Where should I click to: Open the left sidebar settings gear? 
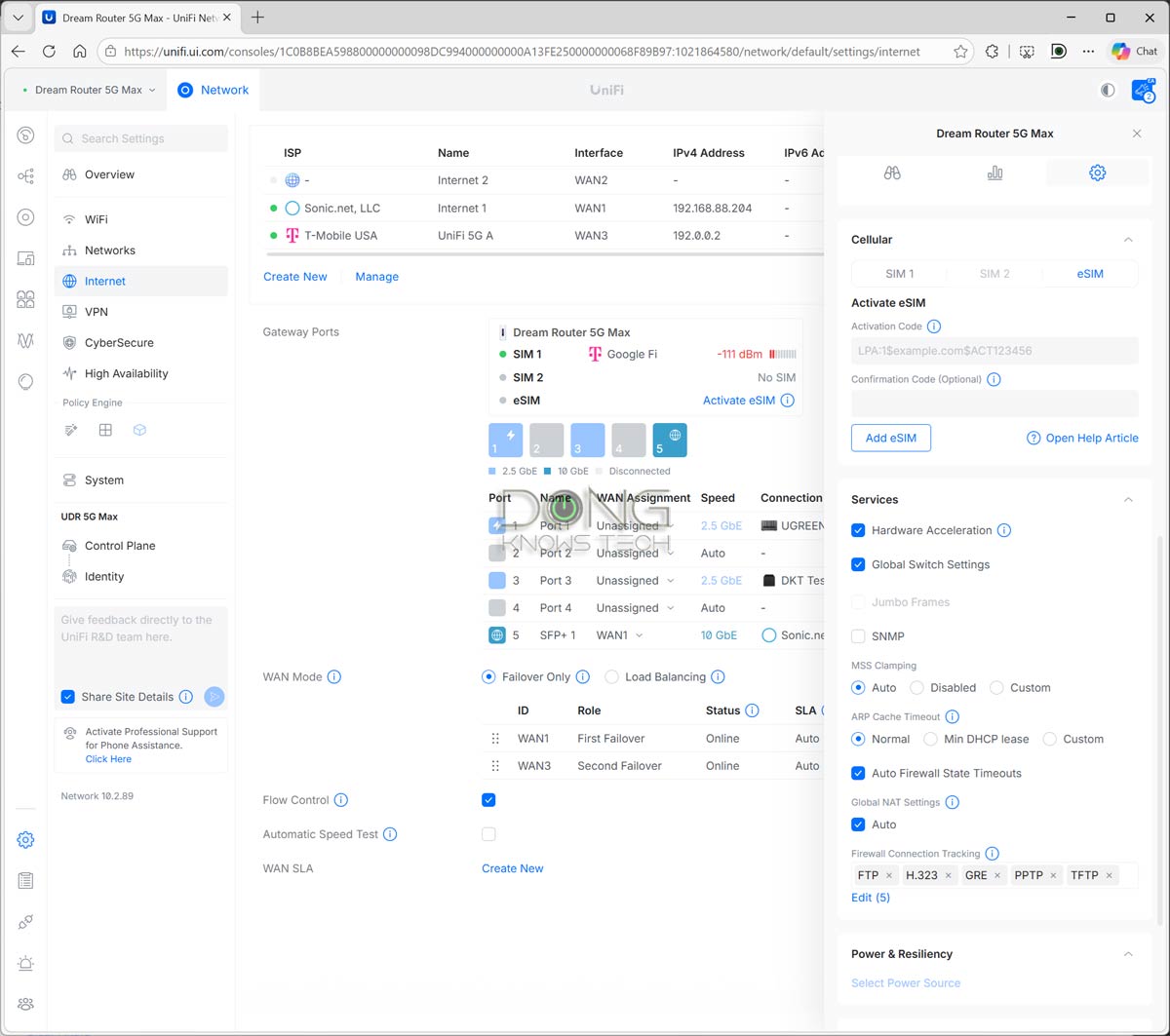point(26,839)
